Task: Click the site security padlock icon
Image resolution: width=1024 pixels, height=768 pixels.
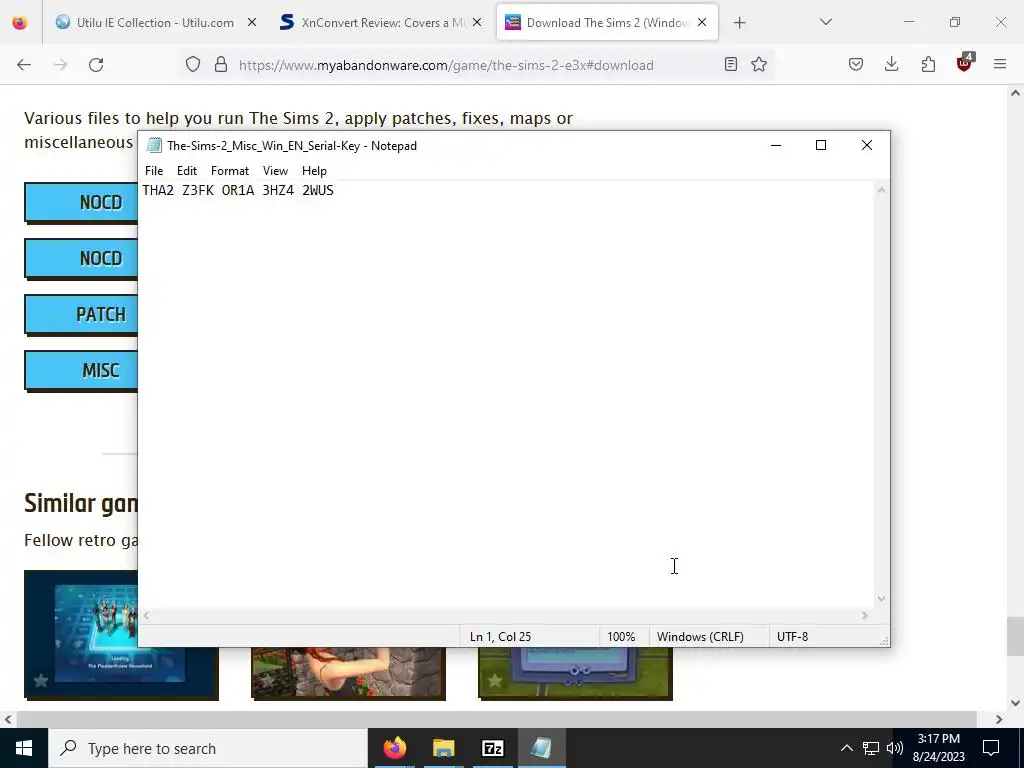Action: (x=221, y=65)
